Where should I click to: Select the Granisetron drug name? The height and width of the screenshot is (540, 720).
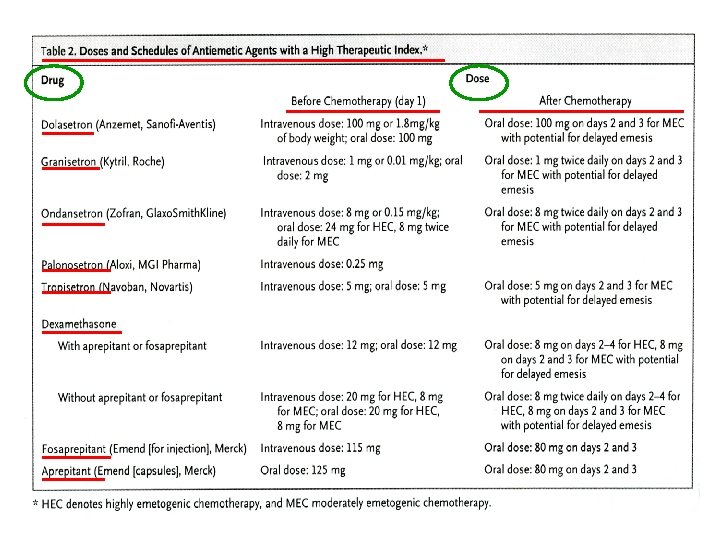68,162
